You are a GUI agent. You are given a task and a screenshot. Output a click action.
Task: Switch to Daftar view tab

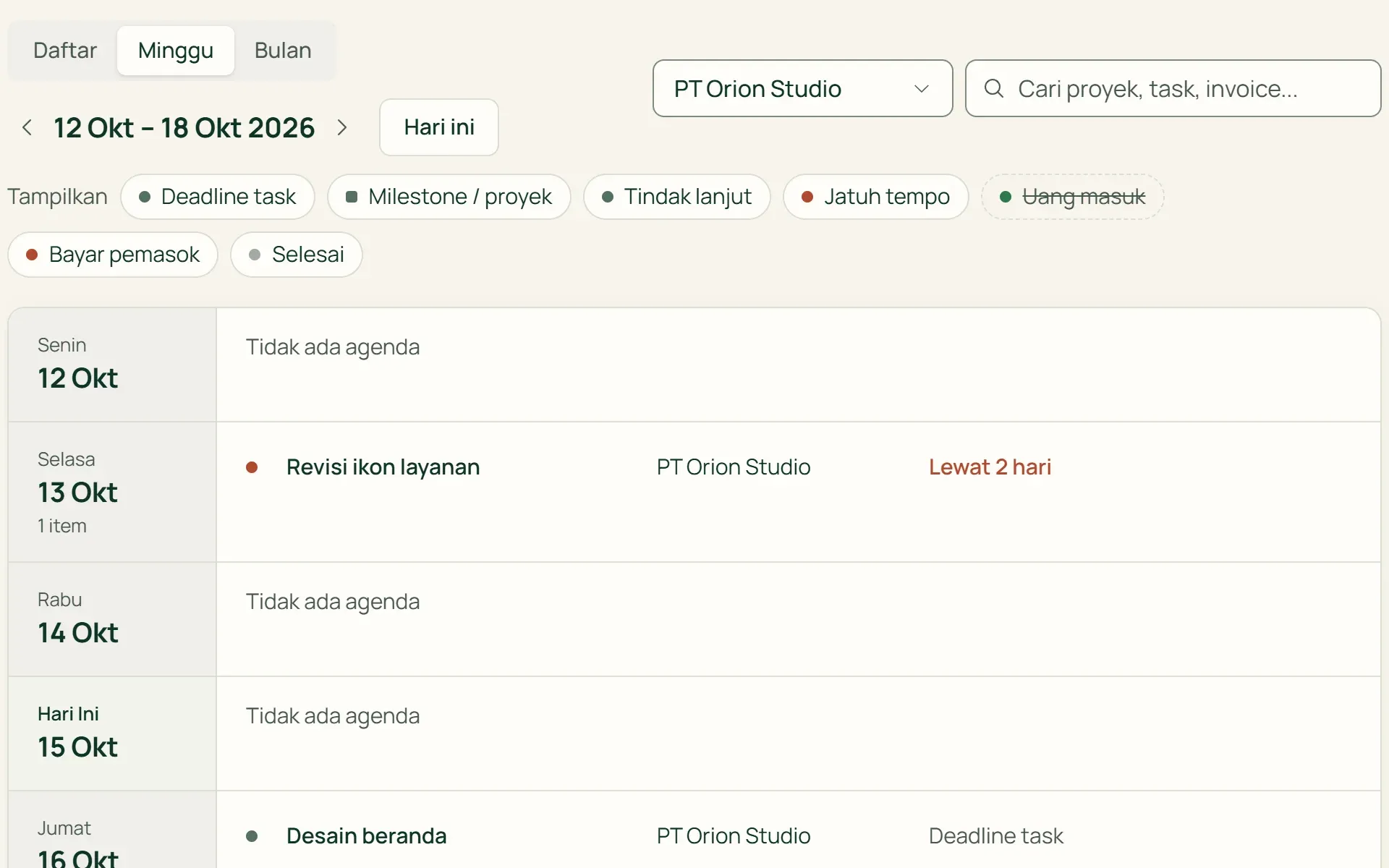click(64, 51)
